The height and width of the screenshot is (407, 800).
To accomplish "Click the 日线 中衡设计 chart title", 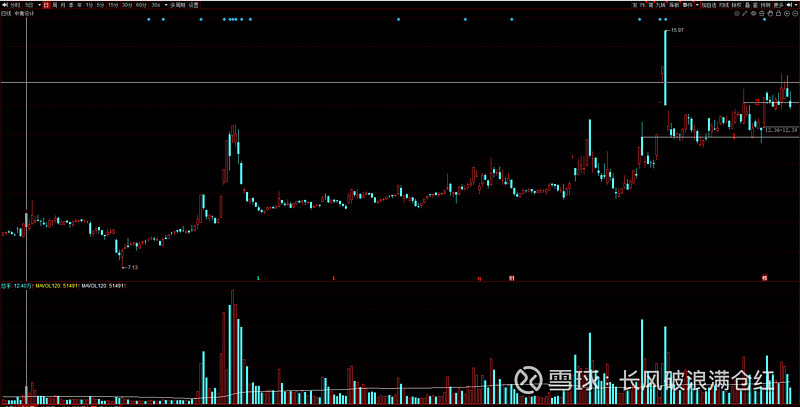I will 17,14.
